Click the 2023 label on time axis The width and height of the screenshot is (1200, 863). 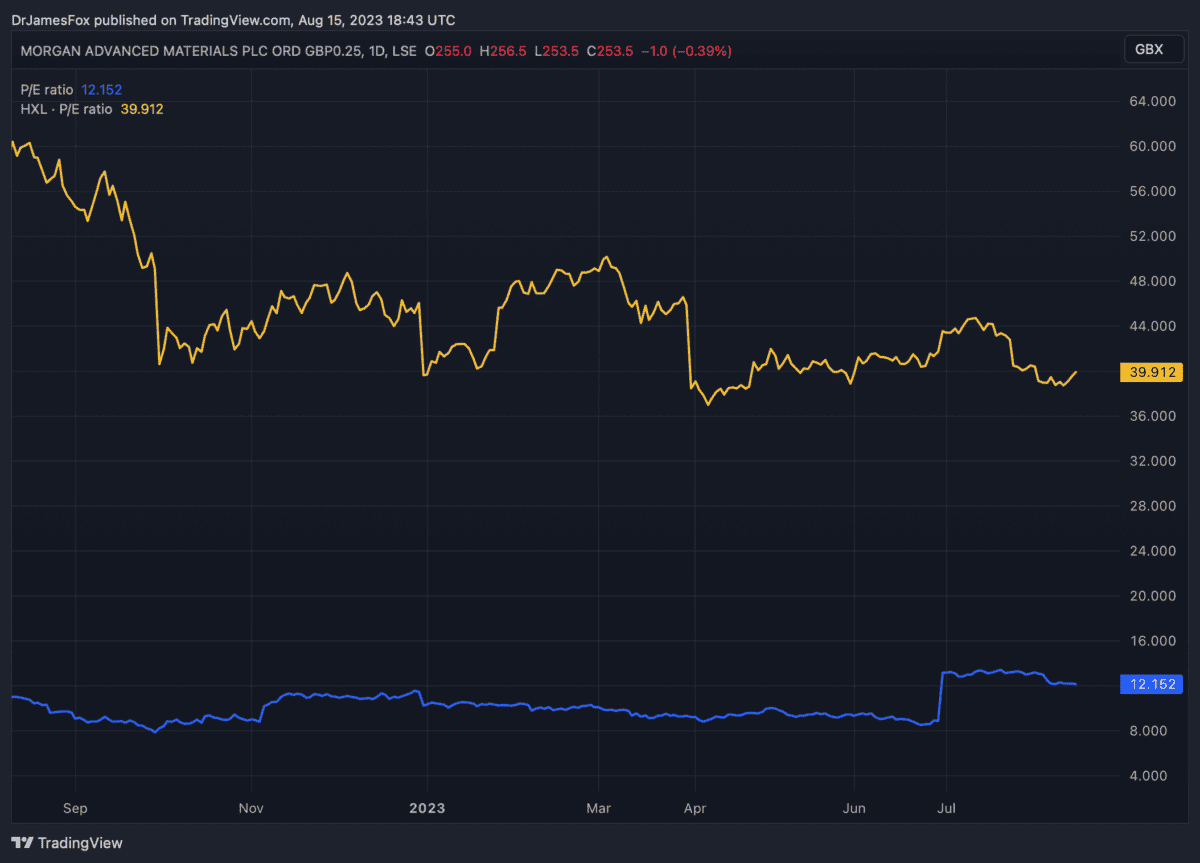427,807
